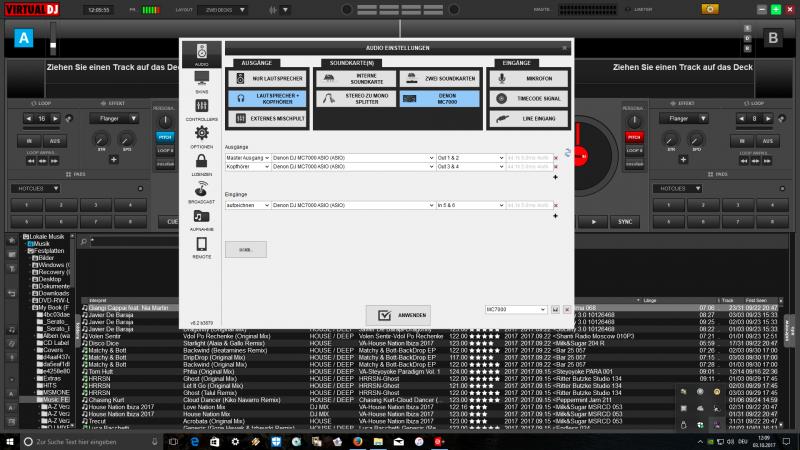This screenshot has width=800, height=450.
Task: Choose Zwei Soundkarten option
Action: [x=440, y=79]
